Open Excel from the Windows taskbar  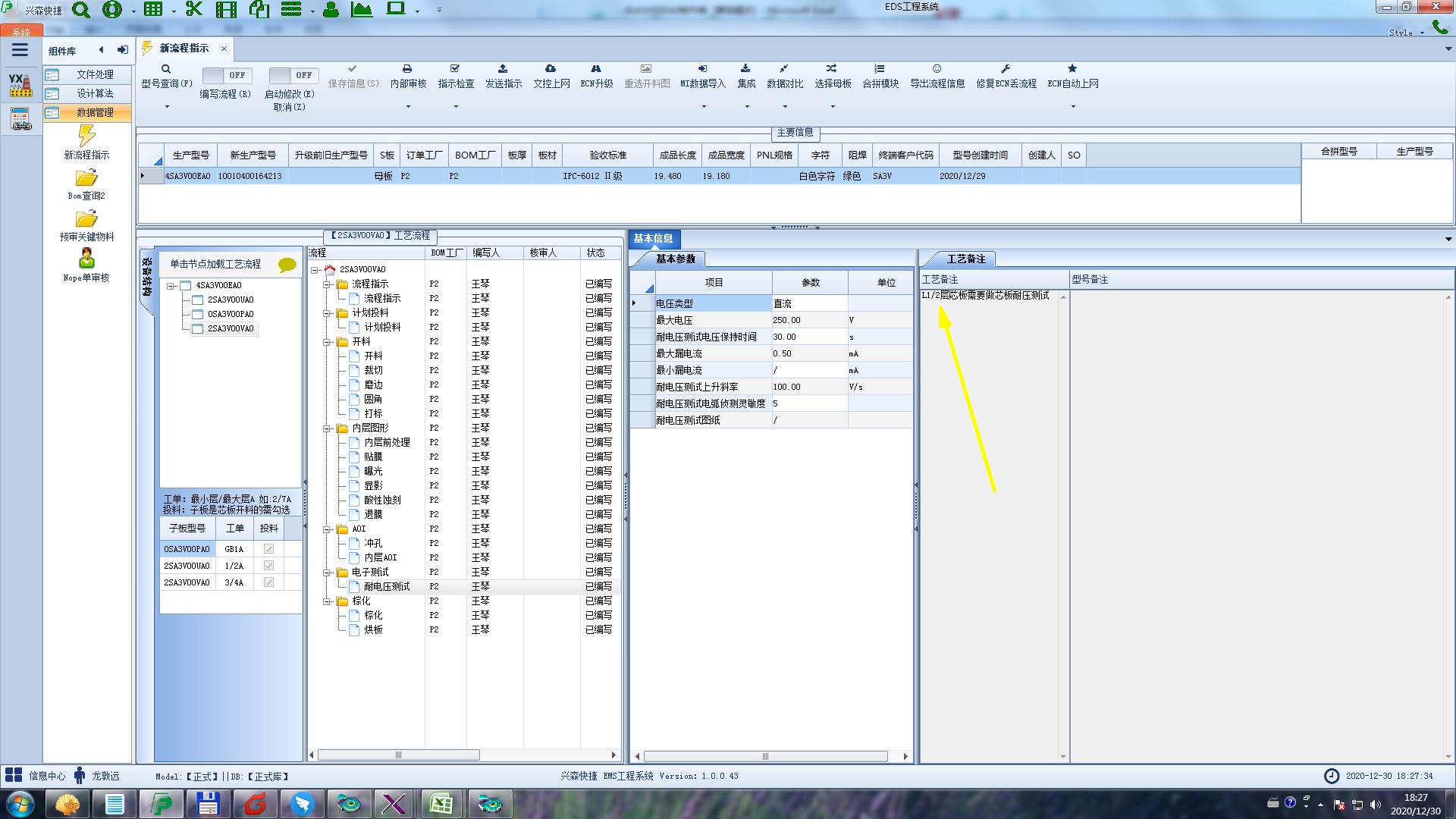tap(441, 803)
